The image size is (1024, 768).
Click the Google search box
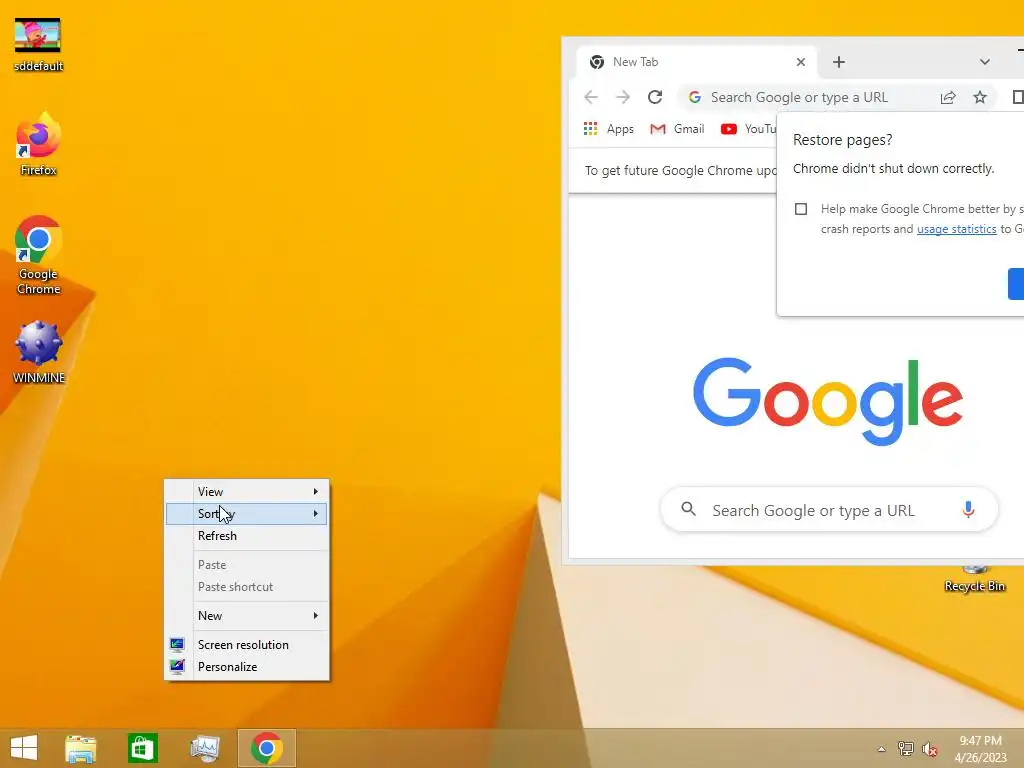[829, 510]
